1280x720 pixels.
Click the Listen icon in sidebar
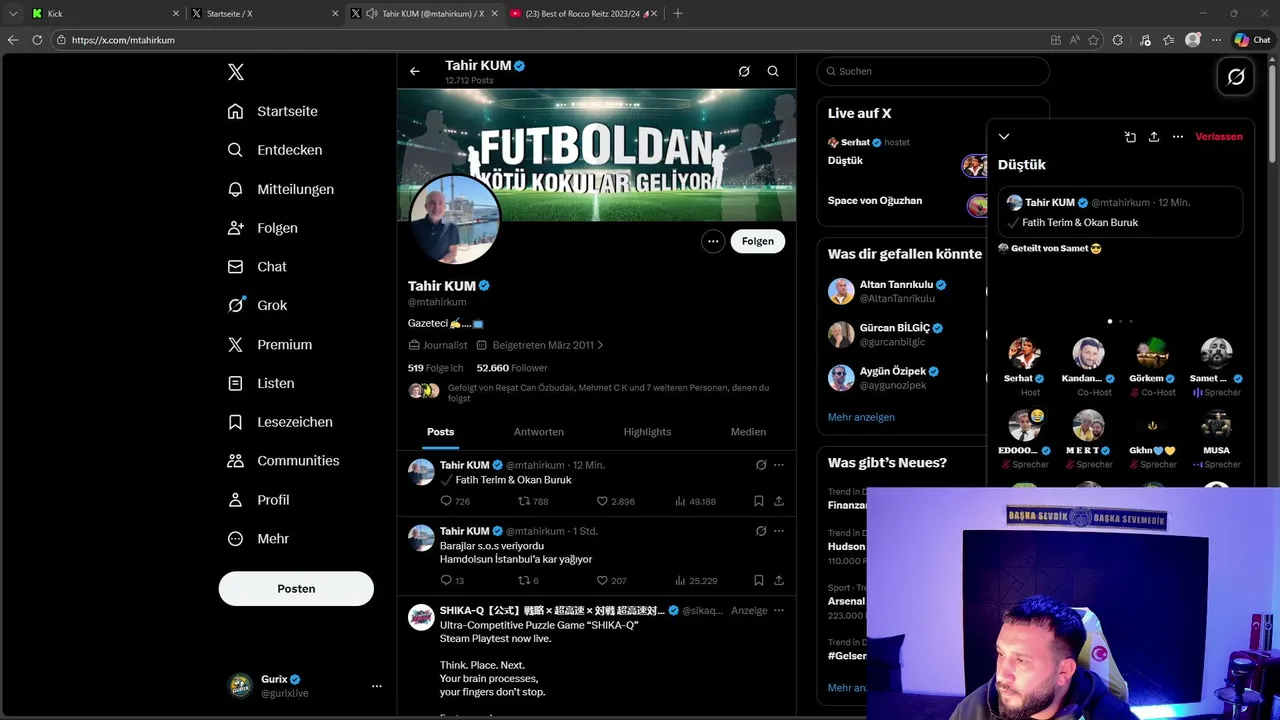(x=235, y=383)
